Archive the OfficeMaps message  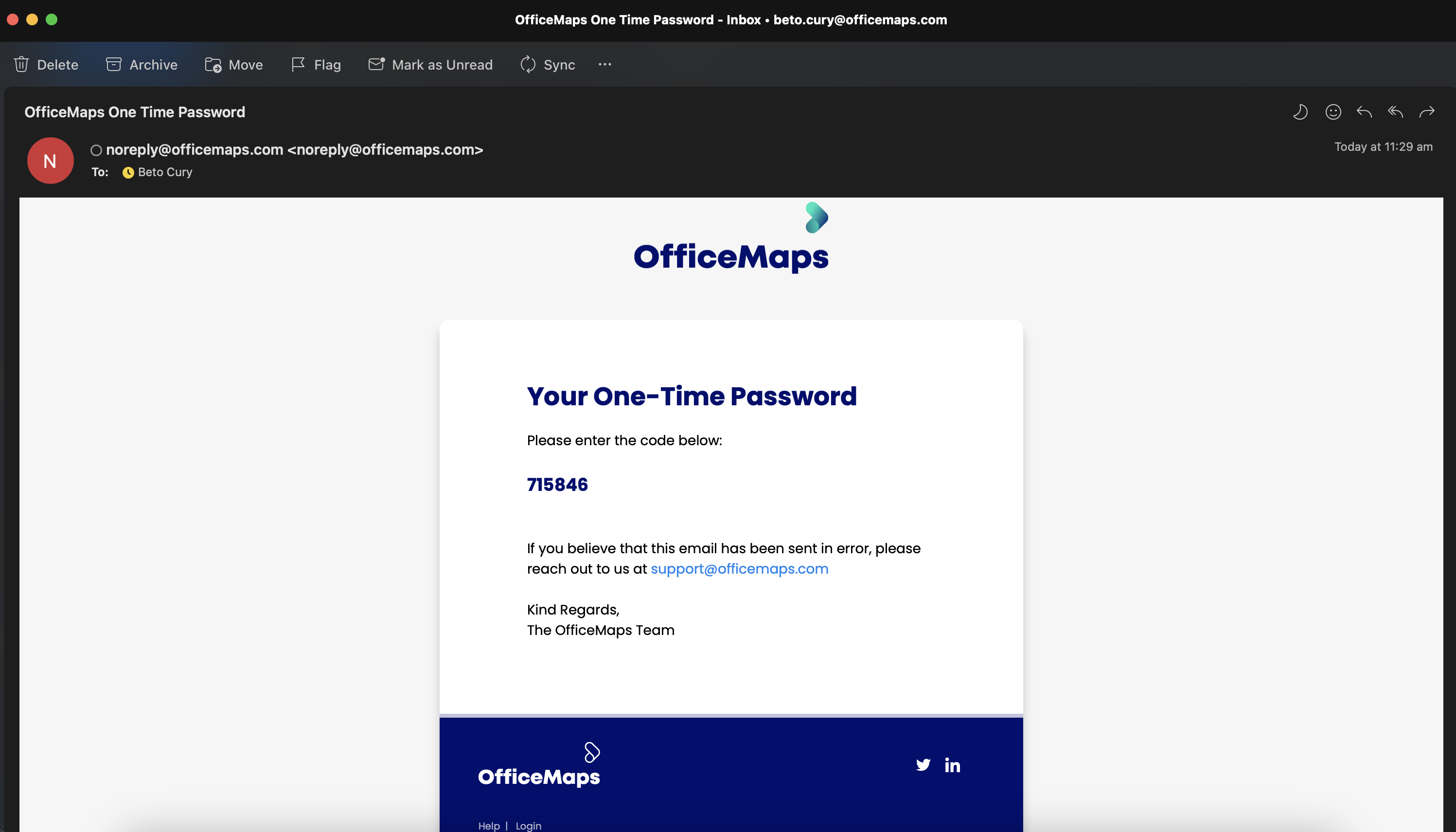[x=142, y=65]
